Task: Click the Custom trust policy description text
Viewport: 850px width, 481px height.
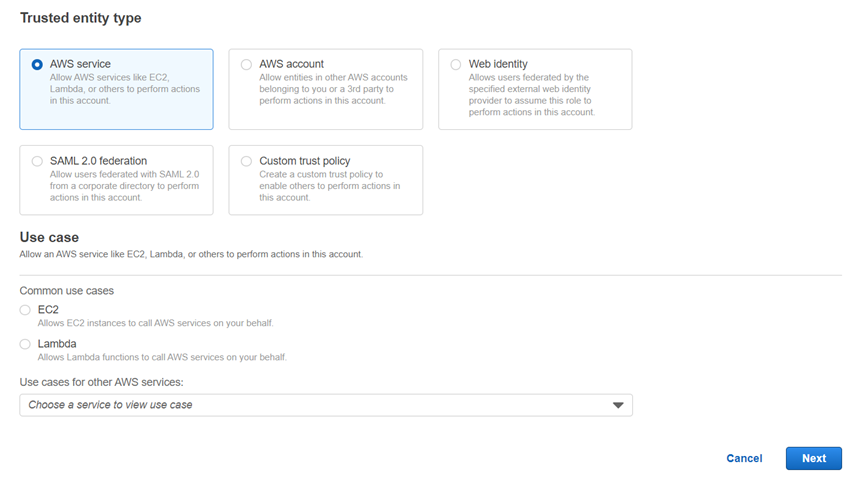Action: [329, 186]
